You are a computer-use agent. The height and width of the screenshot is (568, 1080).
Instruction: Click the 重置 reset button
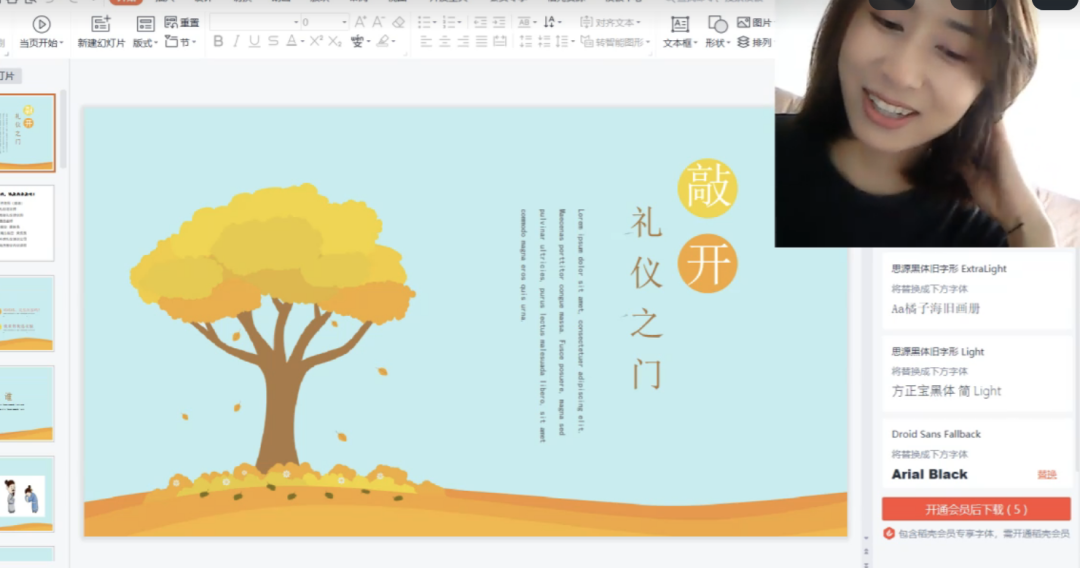182,22
